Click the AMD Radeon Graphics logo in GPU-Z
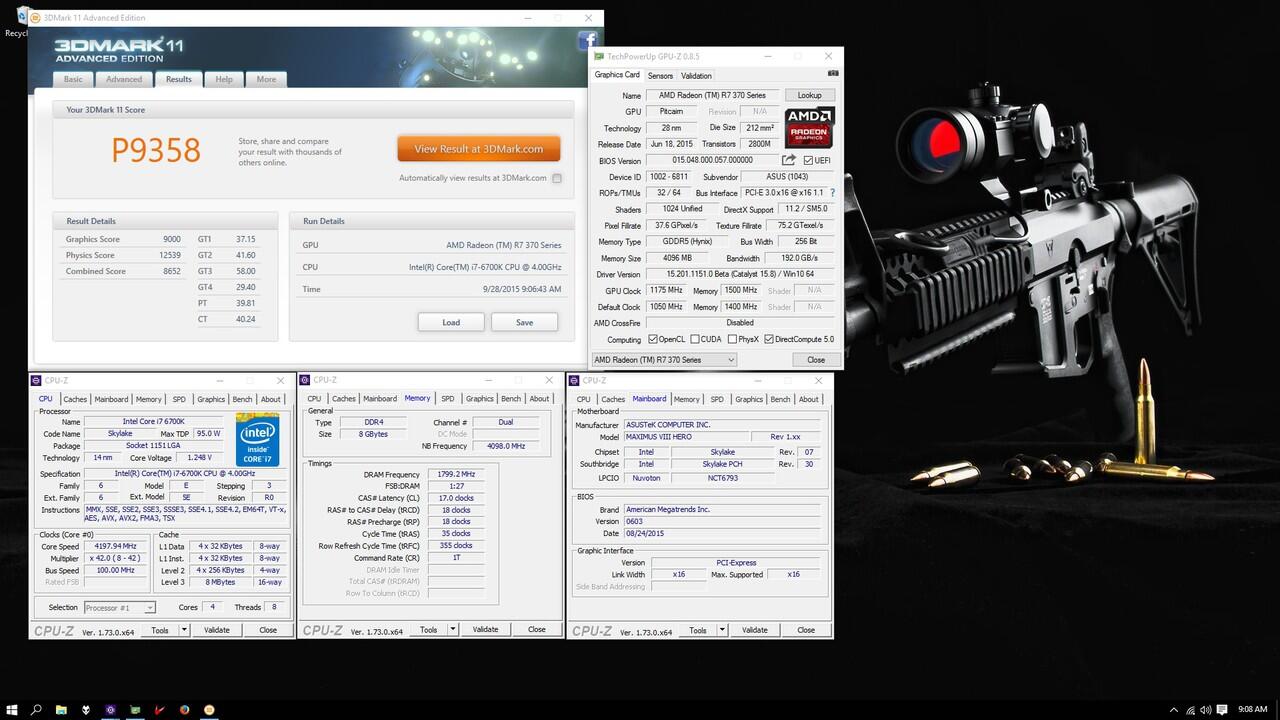This screenshot has width=1280, height=720. pyautogui.click(x=809, y=127)
